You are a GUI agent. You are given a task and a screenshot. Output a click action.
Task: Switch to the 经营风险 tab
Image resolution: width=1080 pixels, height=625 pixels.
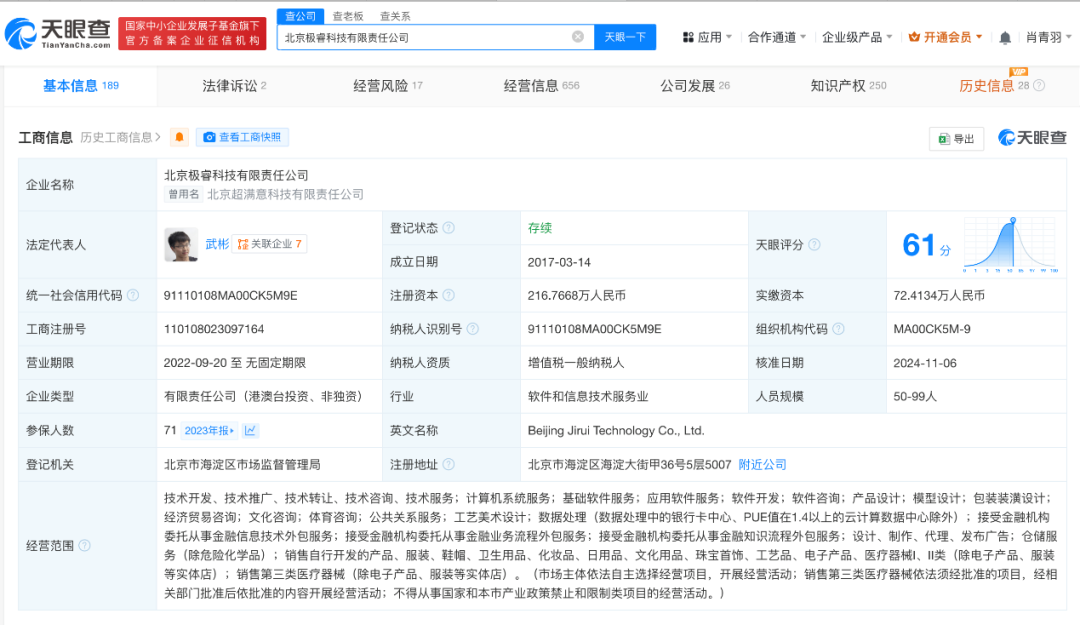pos(388,85)
